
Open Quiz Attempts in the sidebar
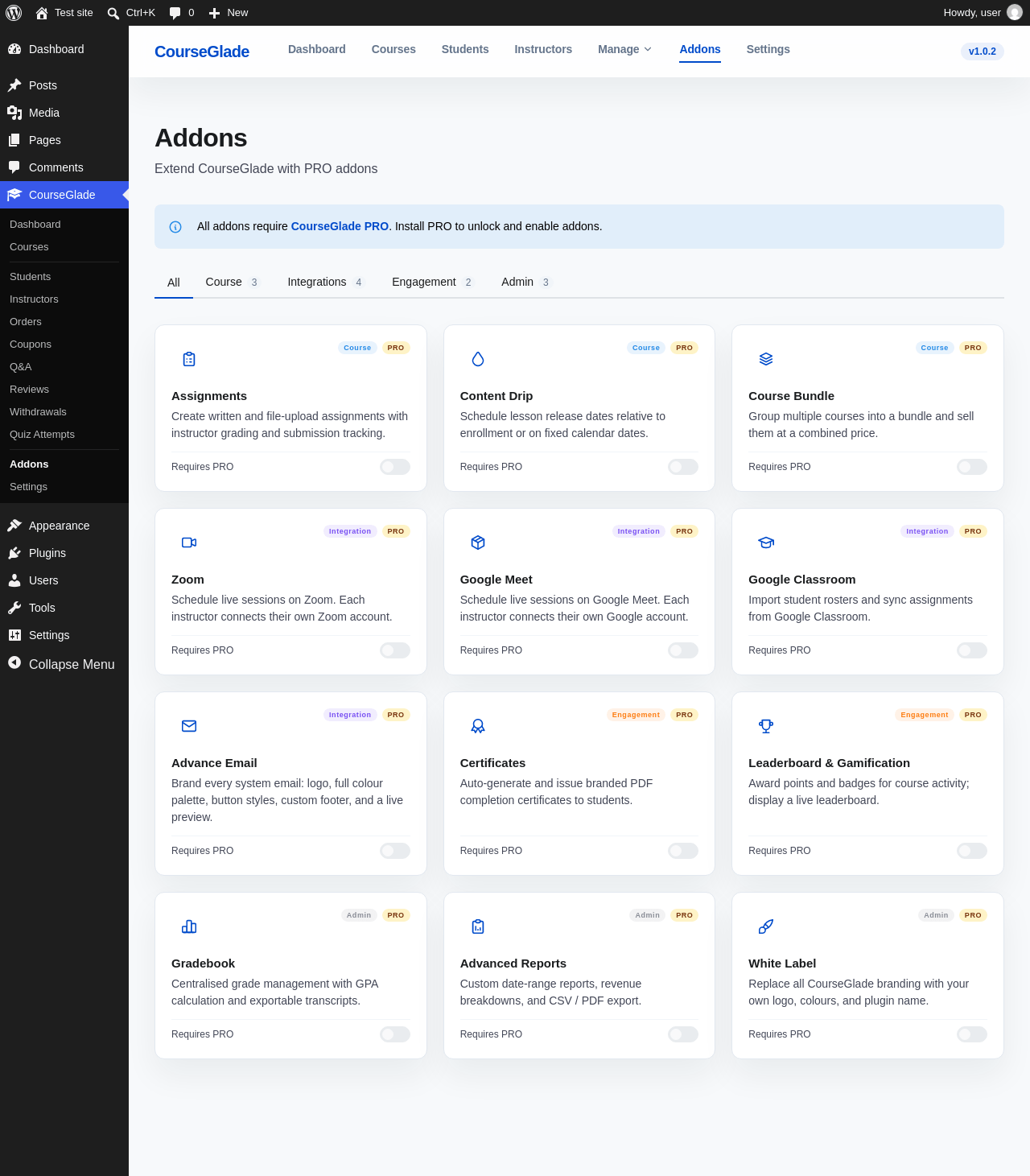coord(42,434)
